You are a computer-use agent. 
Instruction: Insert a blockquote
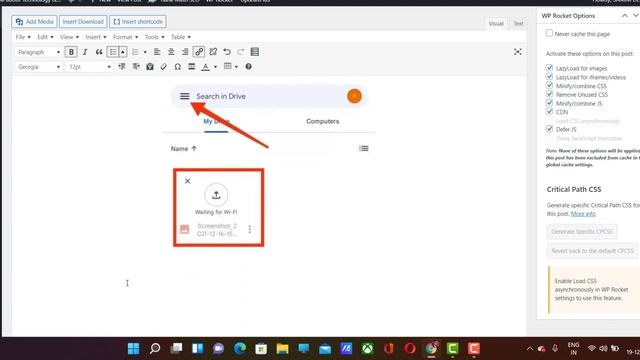(x=99, y=52)
